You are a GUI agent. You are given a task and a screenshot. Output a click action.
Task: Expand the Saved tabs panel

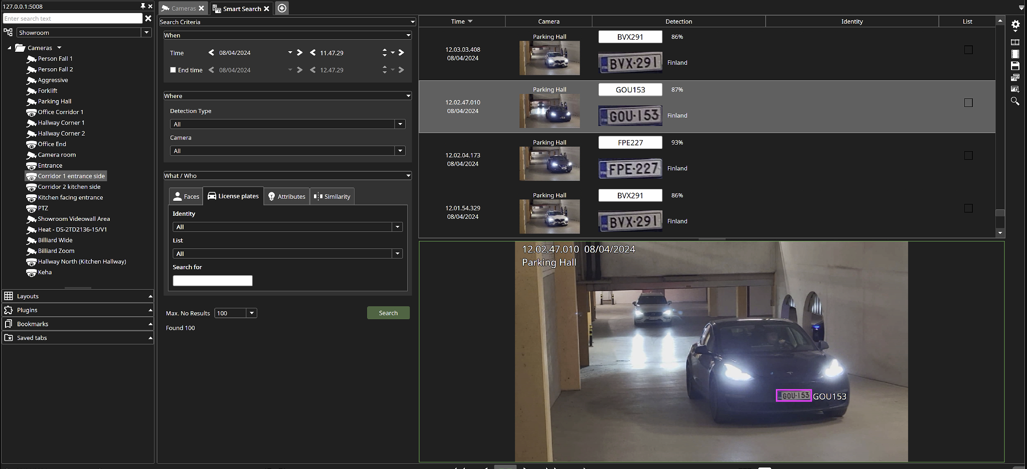pos(78,337)
